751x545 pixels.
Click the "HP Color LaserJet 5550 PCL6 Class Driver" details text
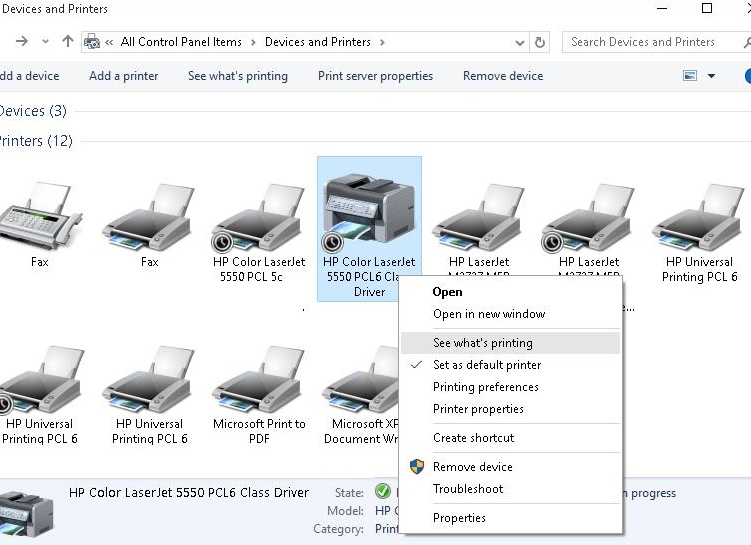[x=189, y=492]
